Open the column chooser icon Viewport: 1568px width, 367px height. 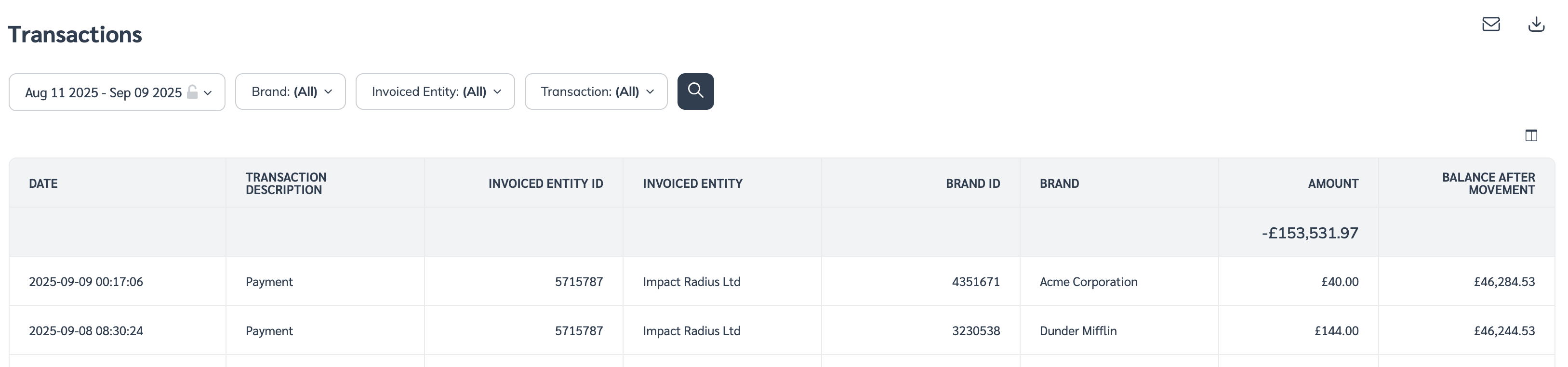click(x=1531, y=135)
